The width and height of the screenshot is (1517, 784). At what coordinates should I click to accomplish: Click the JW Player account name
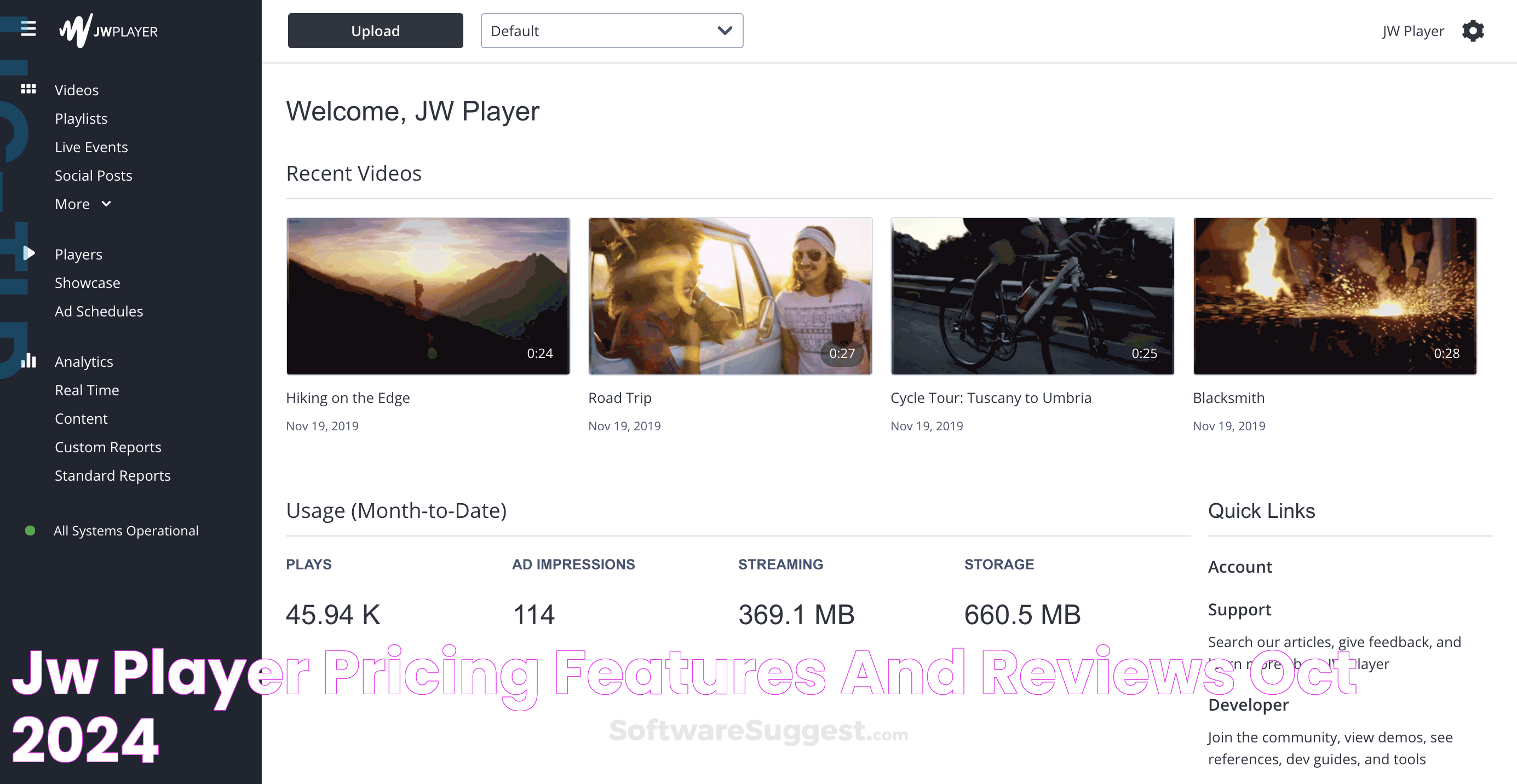click(x=1413, y=31)
